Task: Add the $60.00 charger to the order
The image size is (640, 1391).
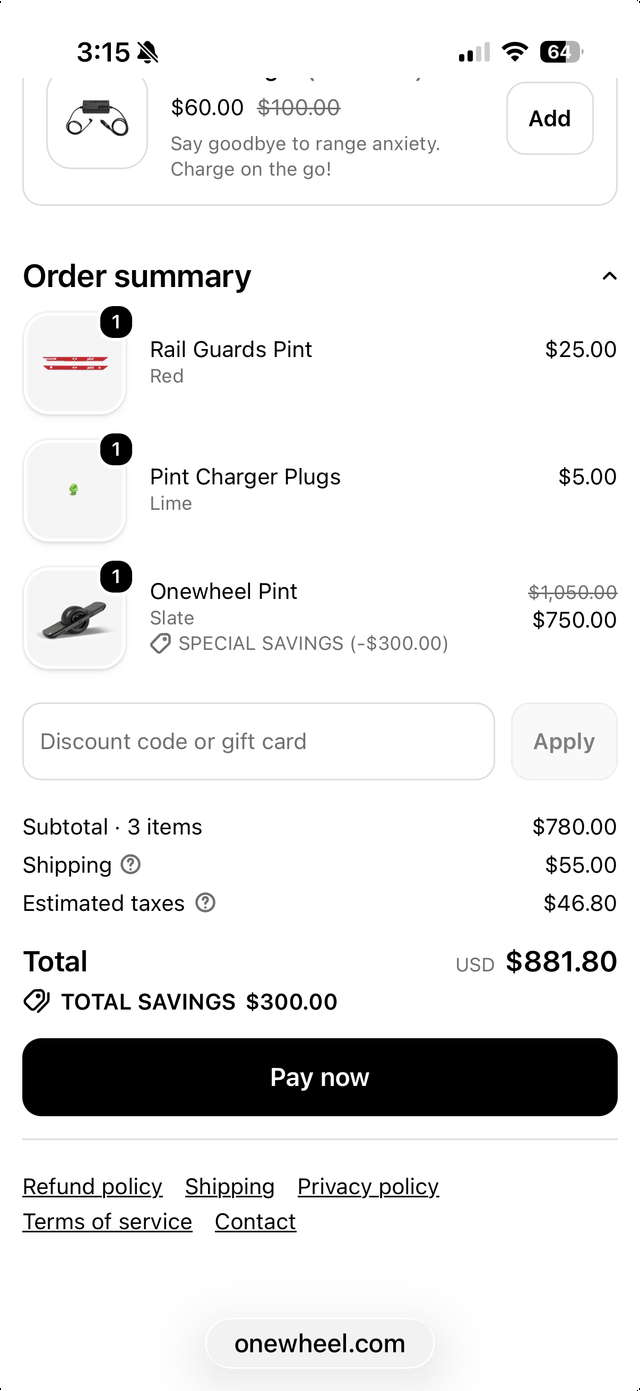Action: pos(550,118)
